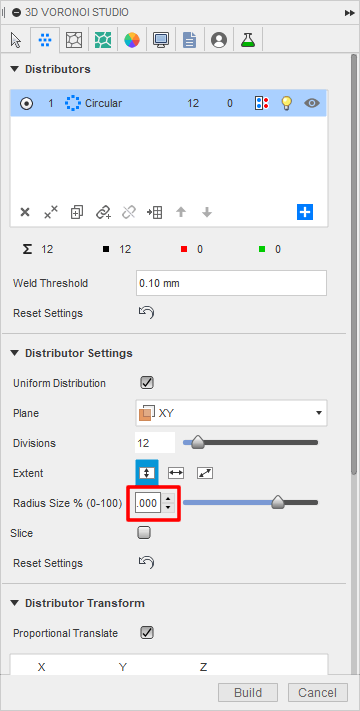Delete selected distributor with X icon

[25, 212]
